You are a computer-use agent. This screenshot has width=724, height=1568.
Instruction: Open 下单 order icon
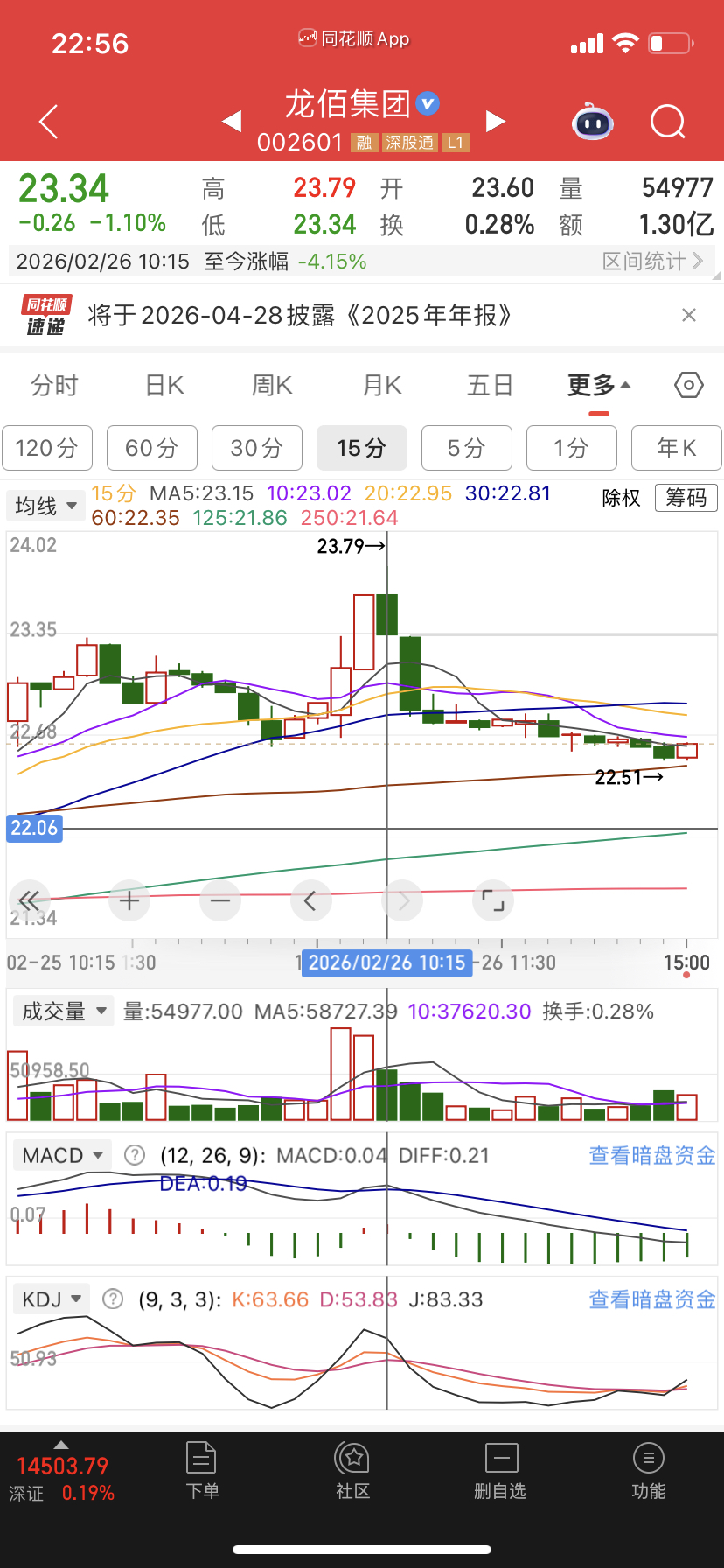[x=201, y=1471]
